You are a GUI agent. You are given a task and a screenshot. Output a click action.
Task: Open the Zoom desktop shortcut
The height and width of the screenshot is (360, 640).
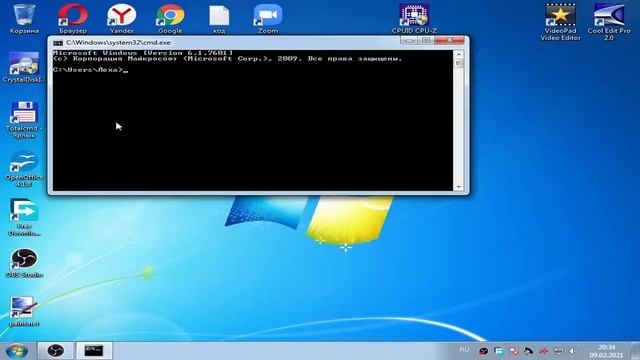[268, 18]
